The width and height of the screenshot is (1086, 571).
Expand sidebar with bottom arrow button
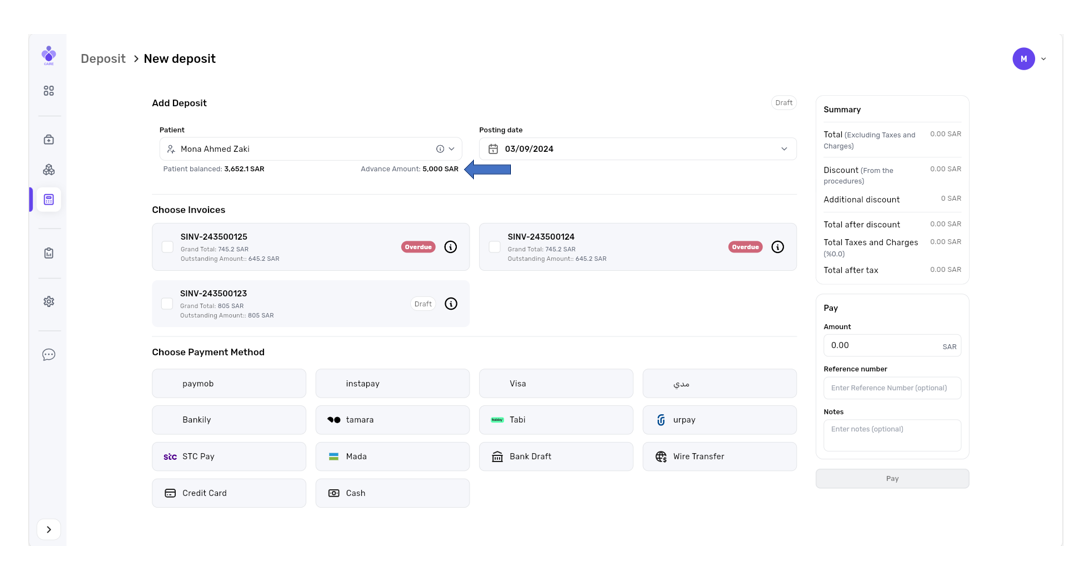[48, 530]
